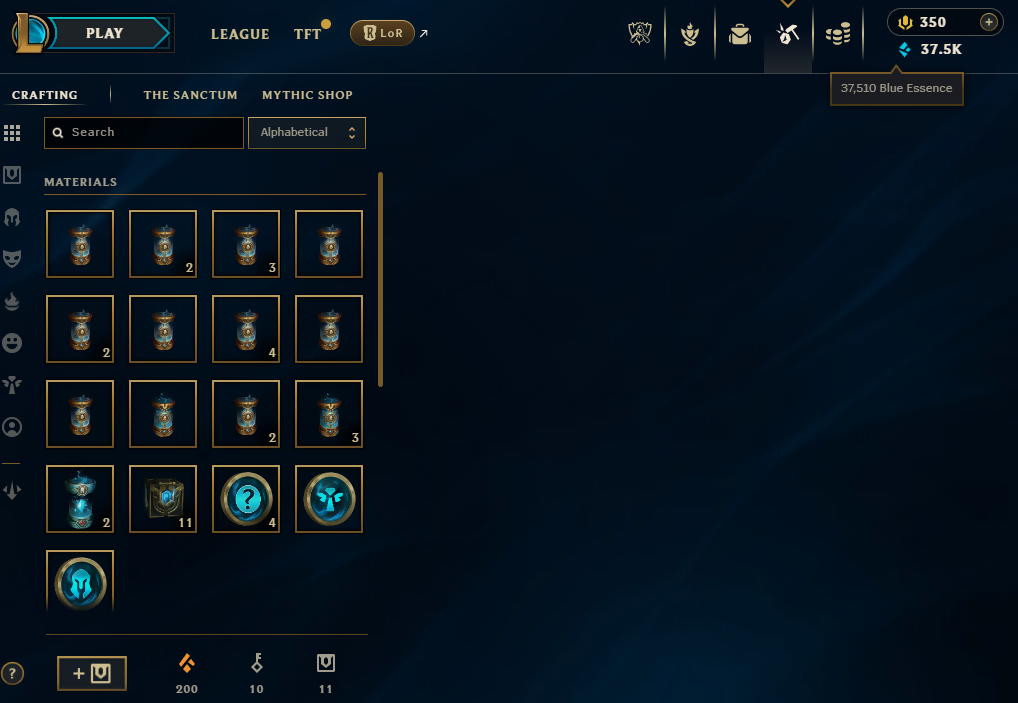
Task: Switch to the Mythic Shop tab
Action: [x=307, y=95]
